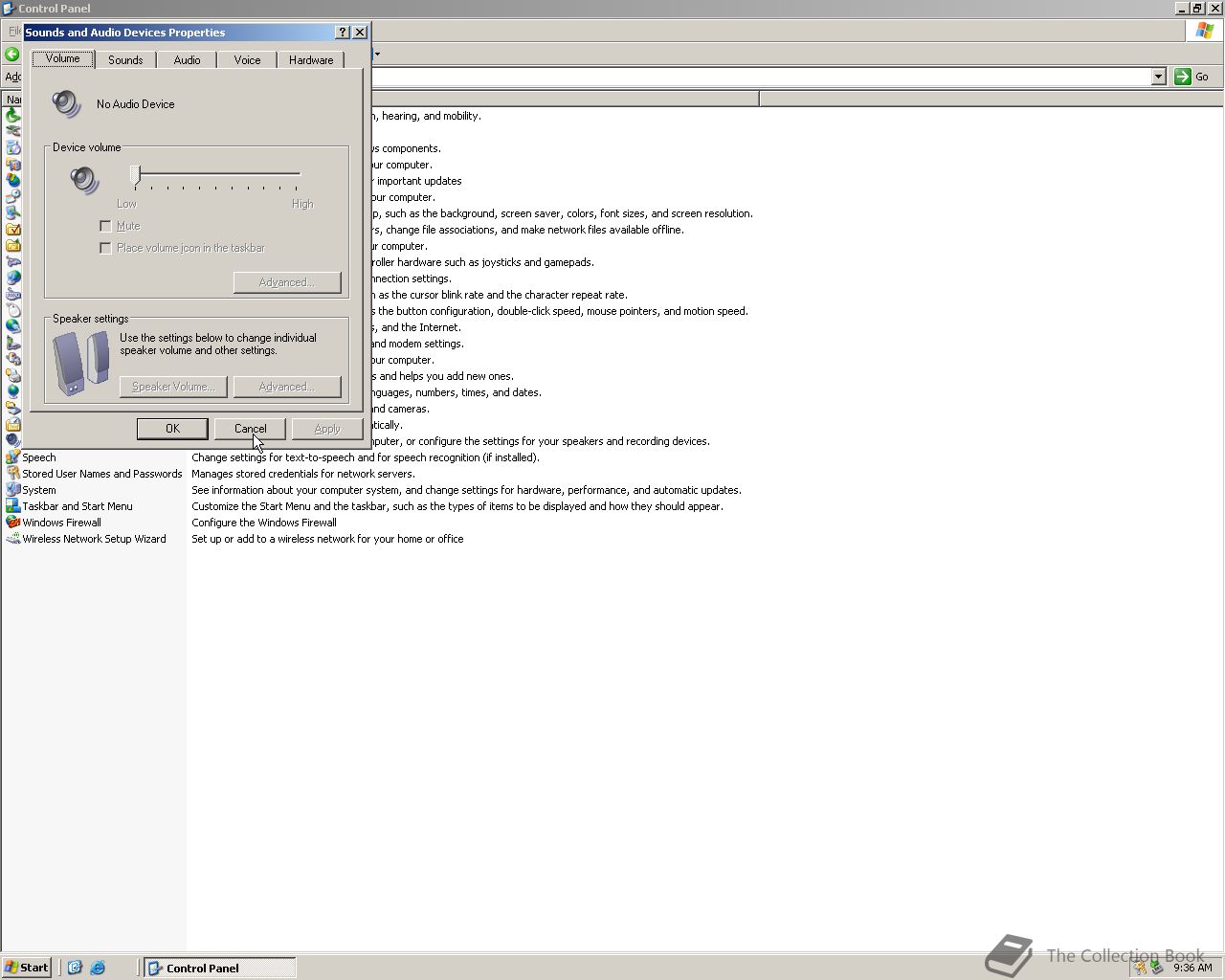Click the Windows flag logo in Control Panel

[x=1205, y=31]
